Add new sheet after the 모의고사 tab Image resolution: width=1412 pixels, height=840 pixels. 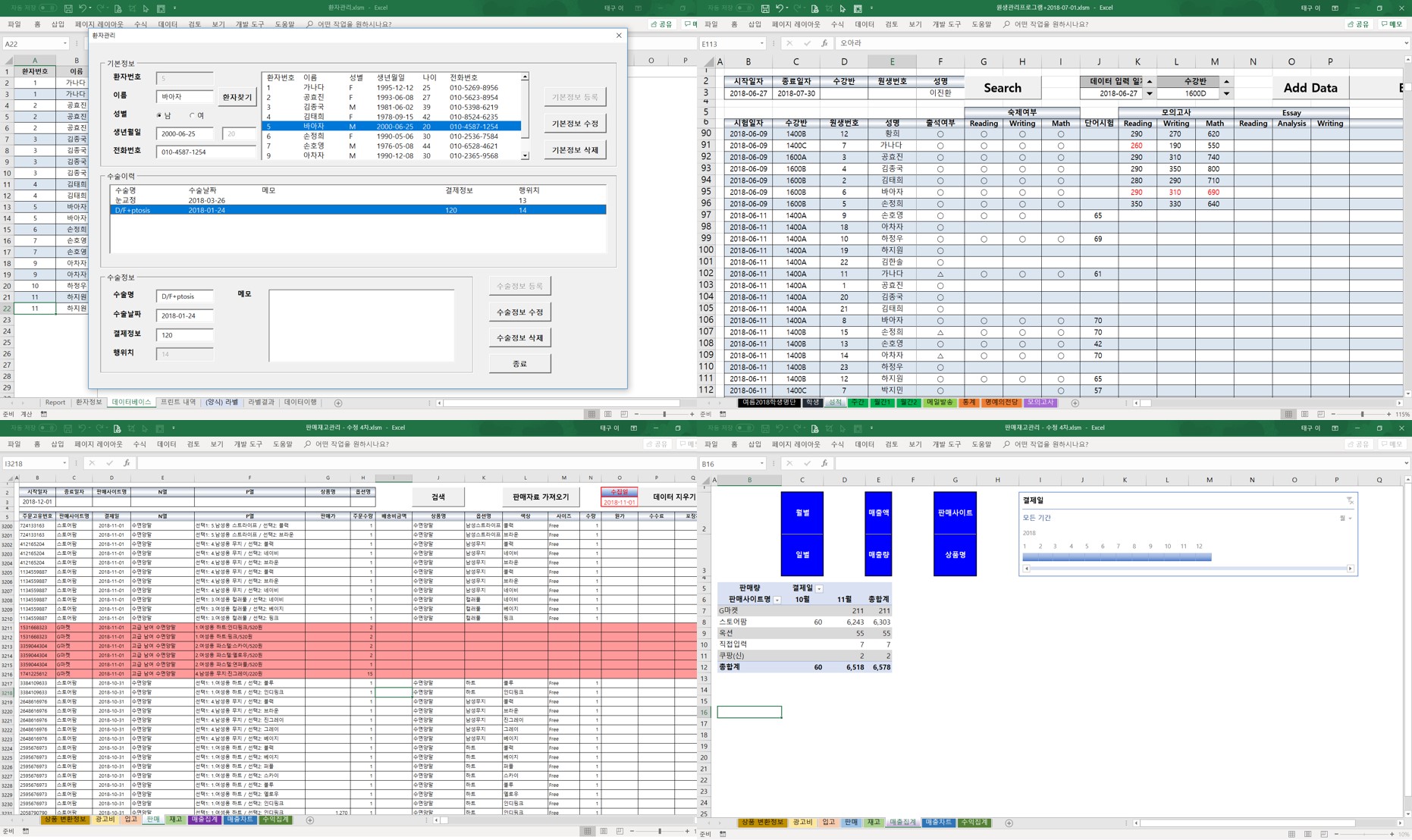(x=1075, y=403)
